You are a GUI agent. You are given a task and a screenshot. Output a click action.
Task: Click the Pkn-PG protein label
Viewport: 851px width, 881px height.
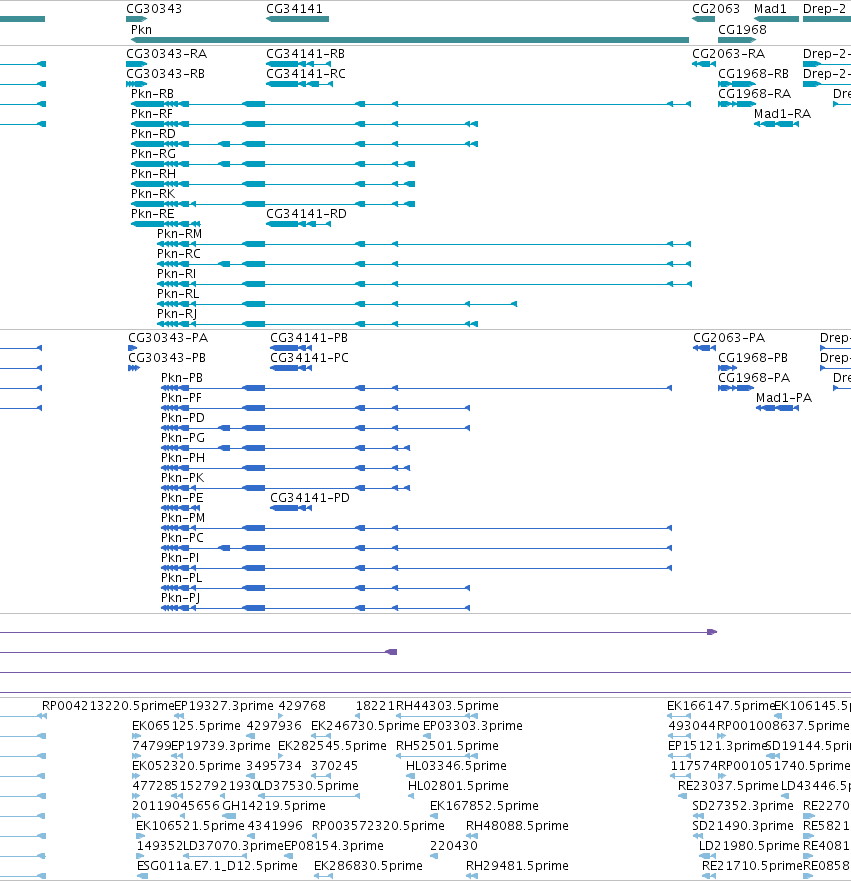[183, 438]
